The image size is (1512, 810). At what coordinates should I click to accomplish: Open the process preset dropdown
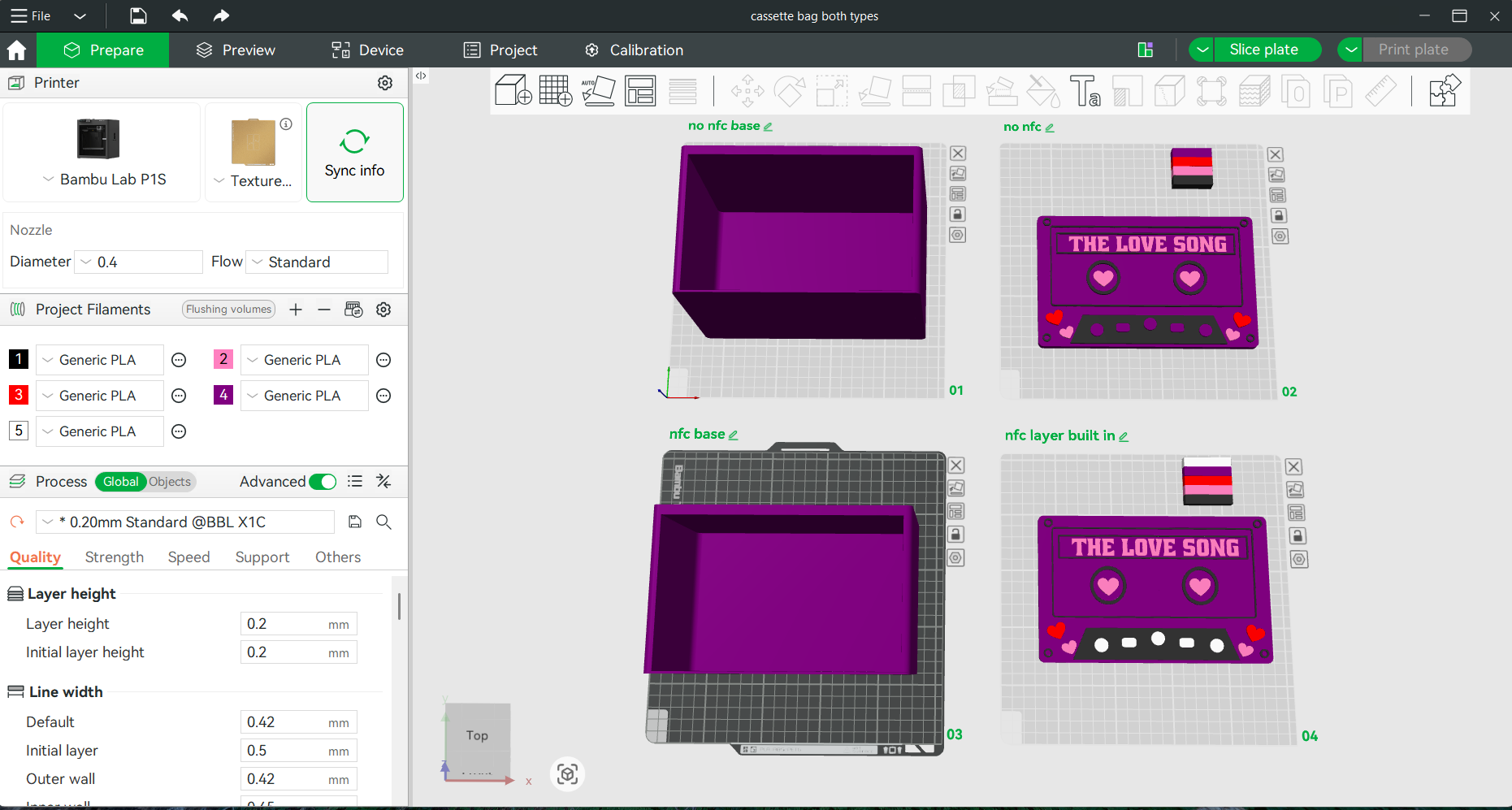(185, 522)
